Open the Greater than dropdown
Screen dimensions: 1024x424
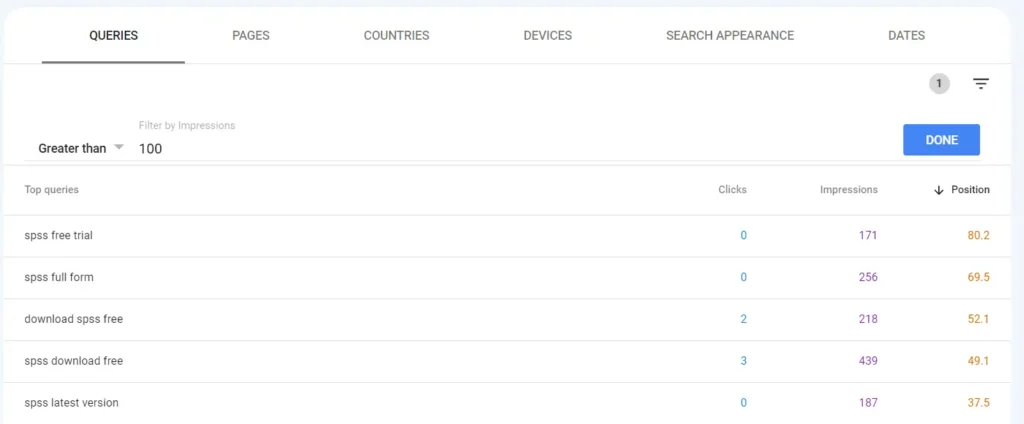pyautogui.click(x=80, y=148)
